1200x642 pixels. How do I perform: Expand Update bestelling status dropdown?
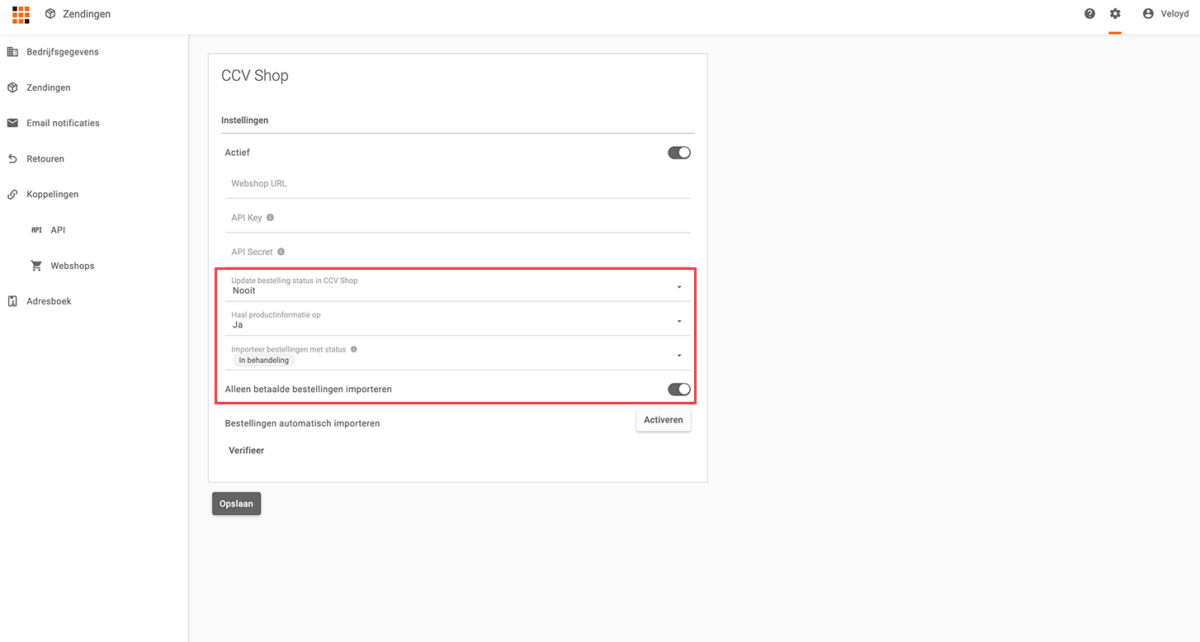(679, 287)
